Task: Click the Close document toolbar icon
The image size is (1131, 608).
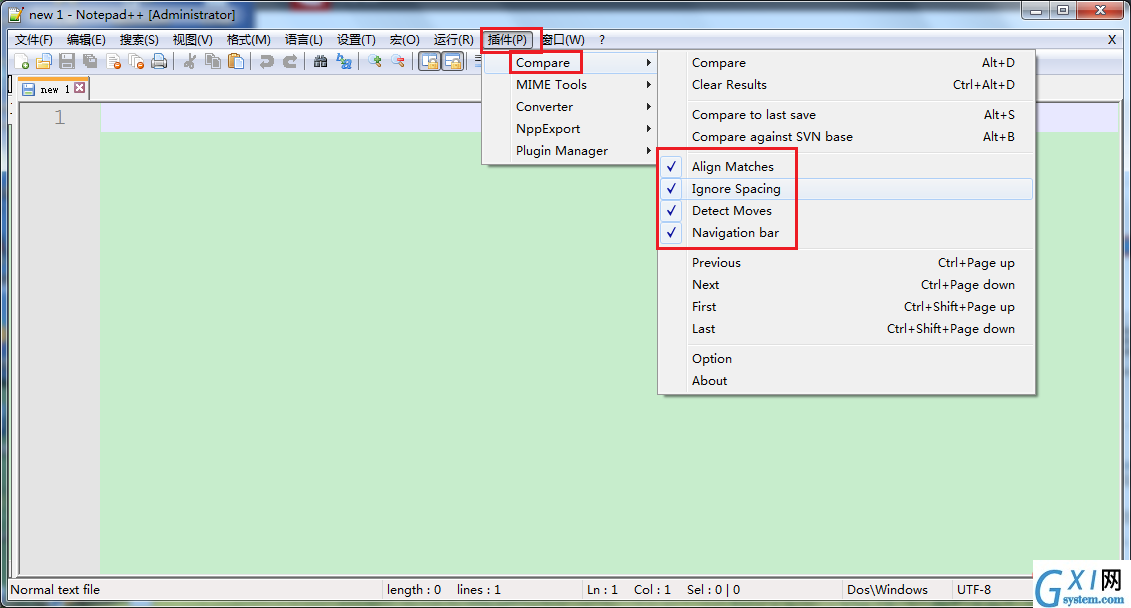Action: [x=113, y=62]
